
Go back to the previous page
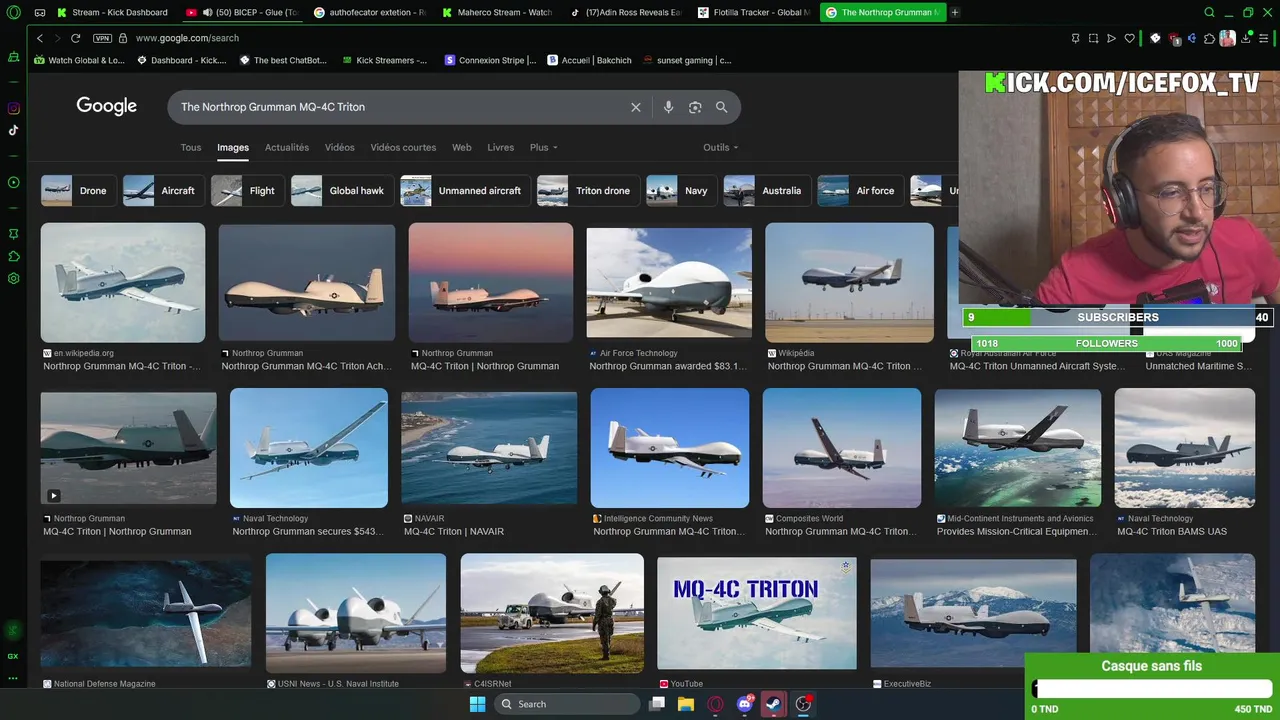coord(40,38)
